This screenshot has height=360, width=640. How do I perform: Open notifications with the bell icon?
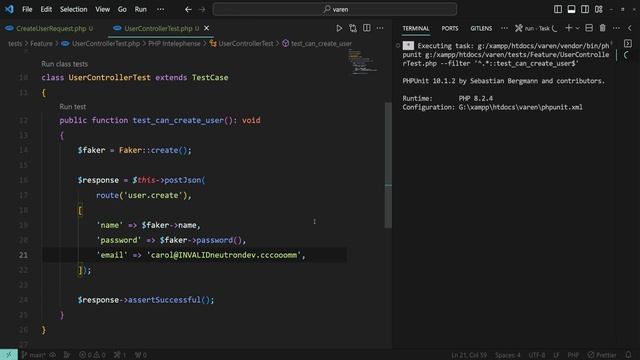click(628, 355)
